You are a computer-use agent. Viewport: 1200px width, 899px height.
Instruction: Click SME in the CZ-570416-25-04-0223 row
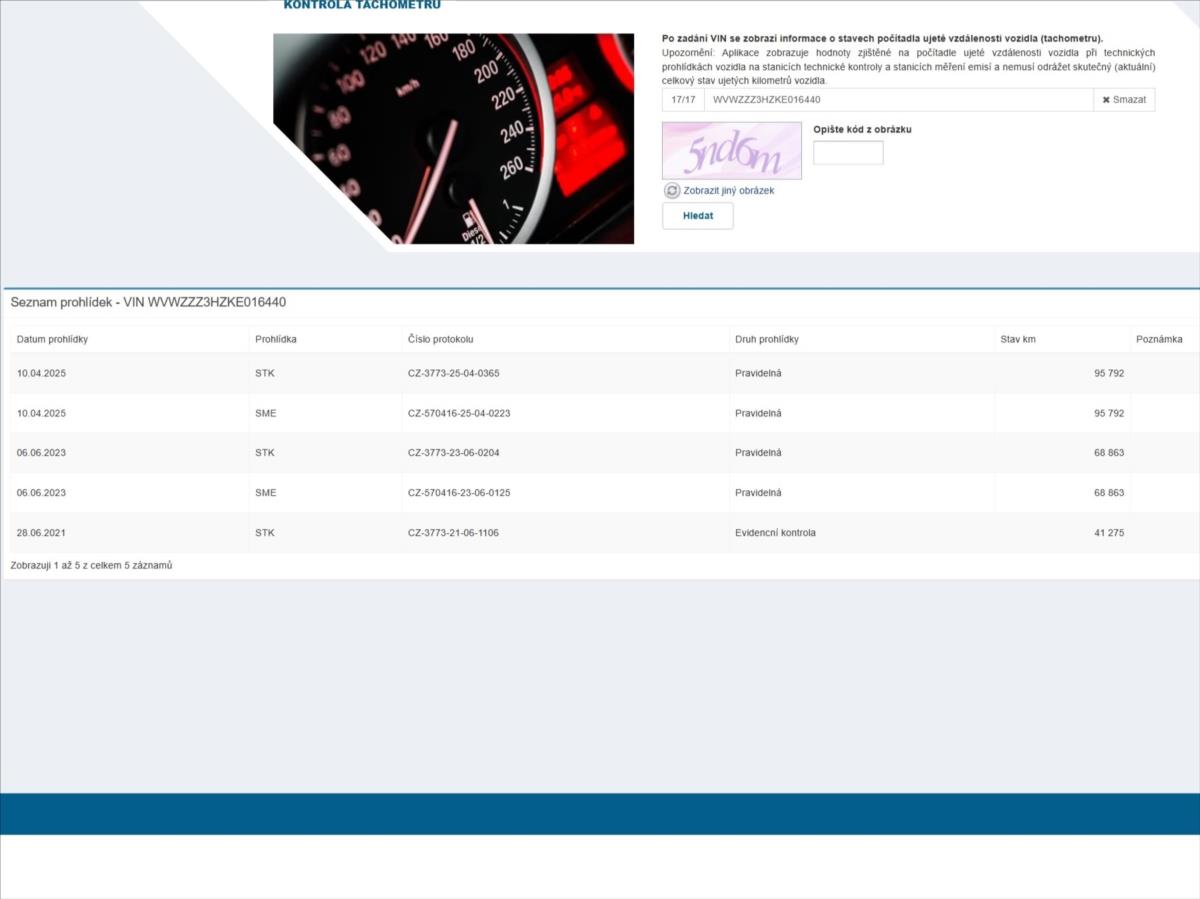(x=266, y=413)
